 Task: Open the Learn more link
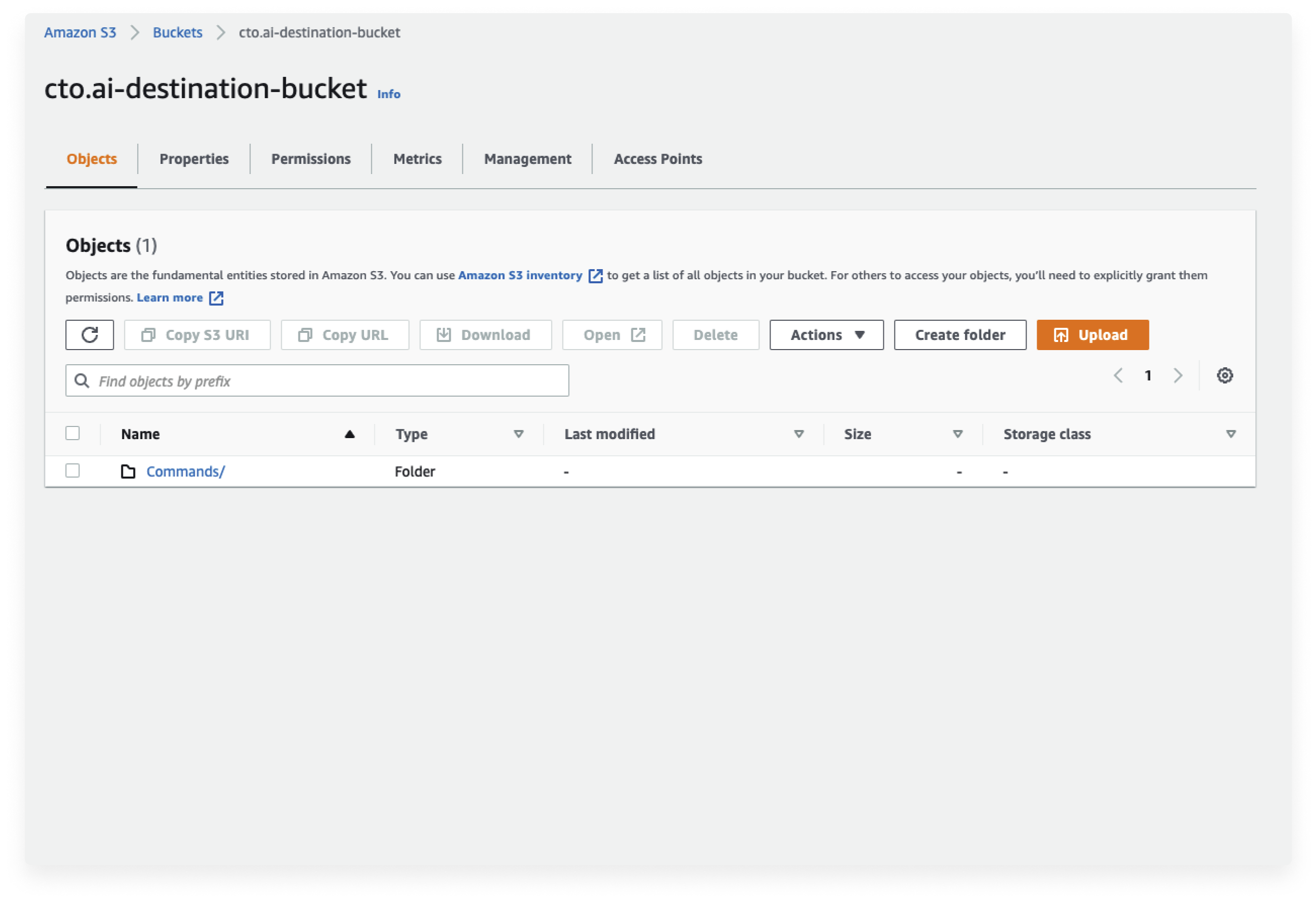point(170,297)
